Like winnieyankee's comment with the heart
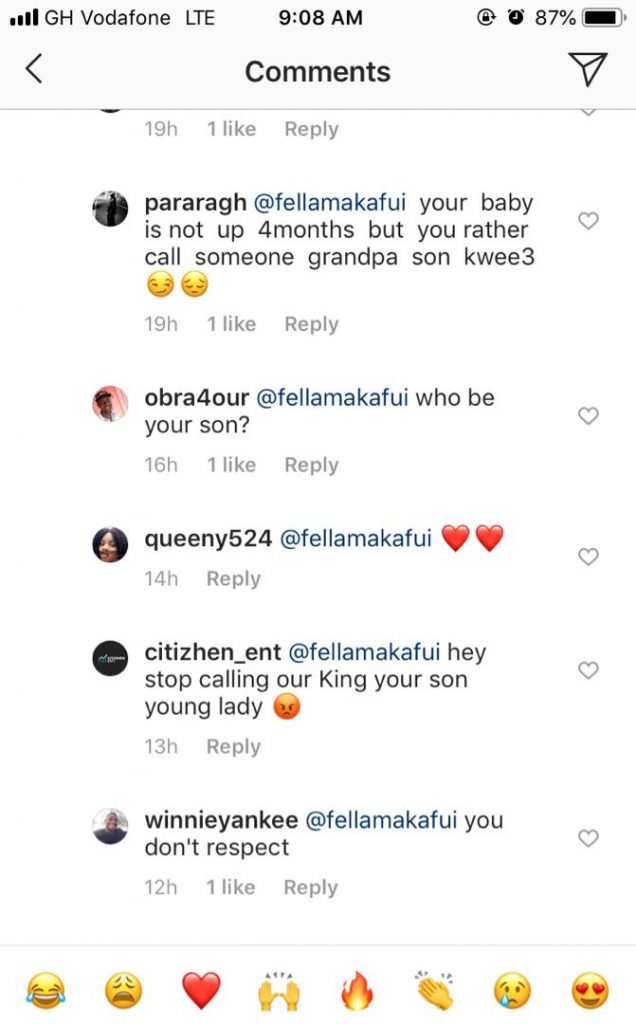Screen dimensions: 636x1024 point(589,838)
